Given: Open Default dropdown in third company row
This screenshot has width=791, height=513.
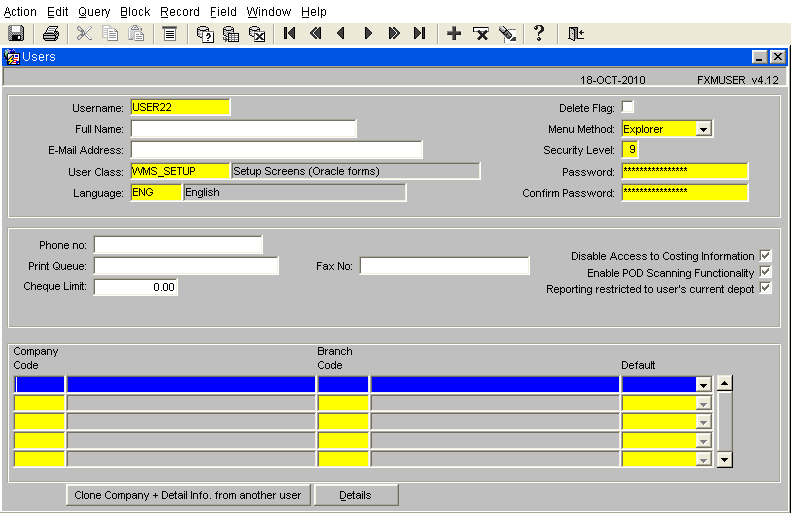Looking at the screenshot, I should 703,422.
